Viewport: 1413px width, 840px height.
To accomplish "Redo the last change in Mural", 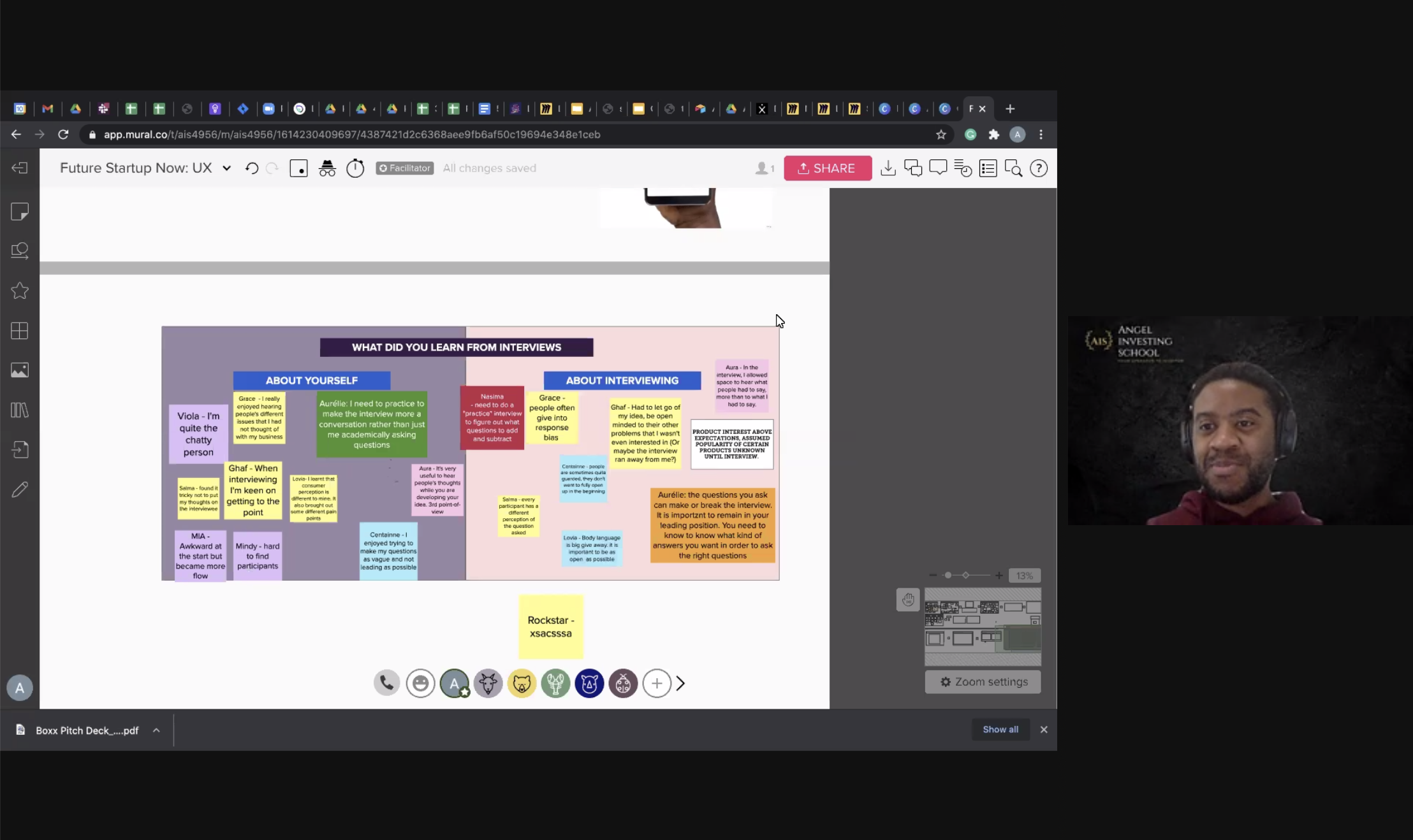I will [x=272, y=168].
